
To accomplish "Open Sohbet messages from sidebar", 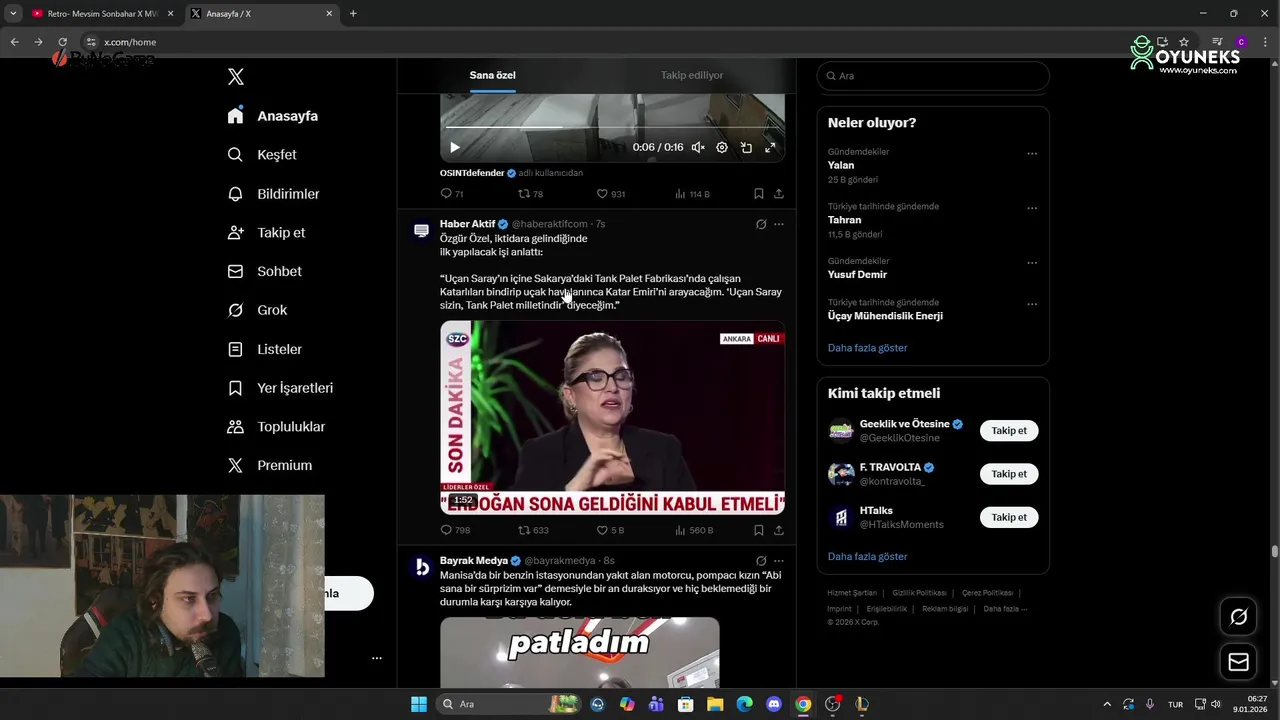I will [x=265, y=271].
